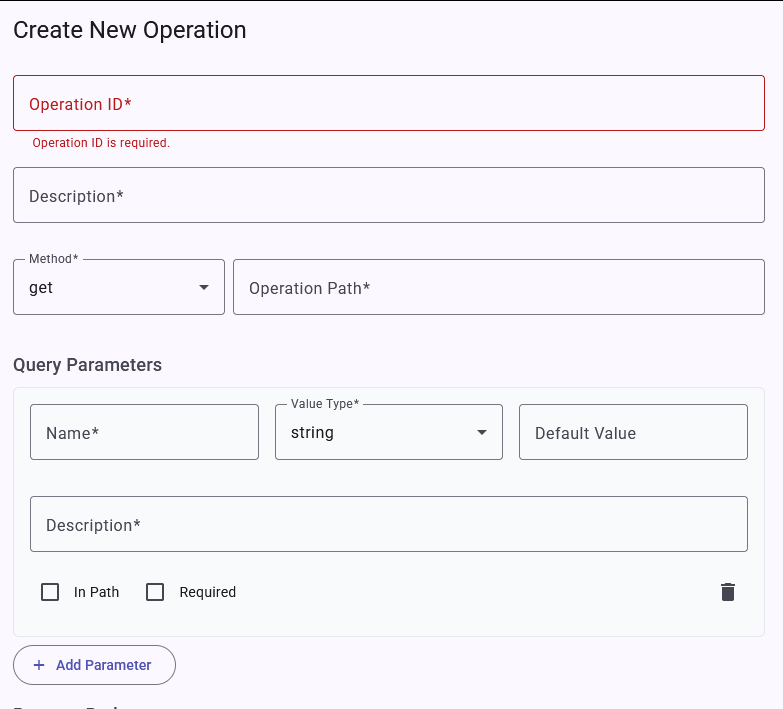Image resolution: width=783 pixels, height=709 pixels.
Task: Click the operation Description field
Action: (389, 195)
